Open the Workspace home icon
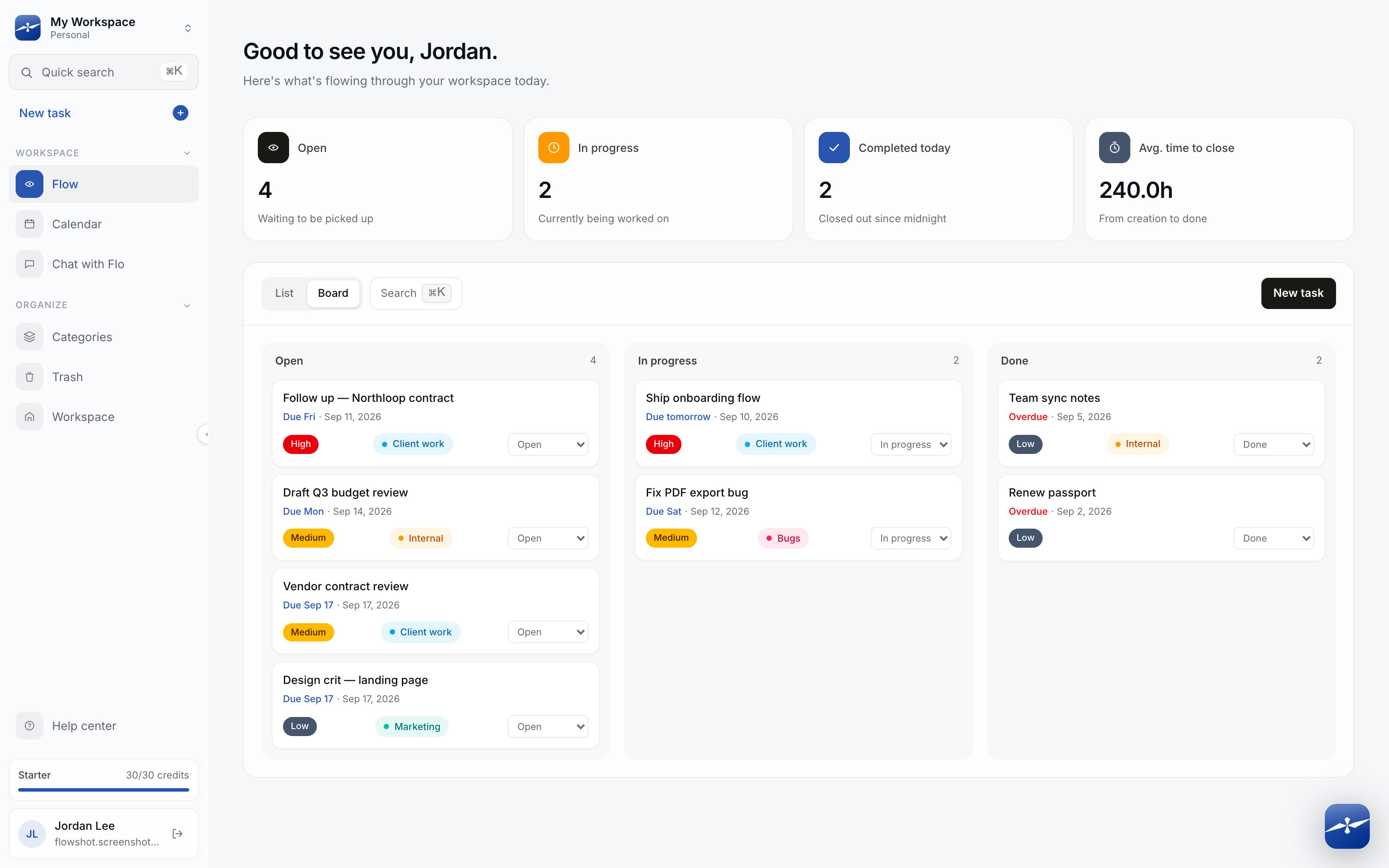Viewport: 1389px width, 868px height. 29,417
